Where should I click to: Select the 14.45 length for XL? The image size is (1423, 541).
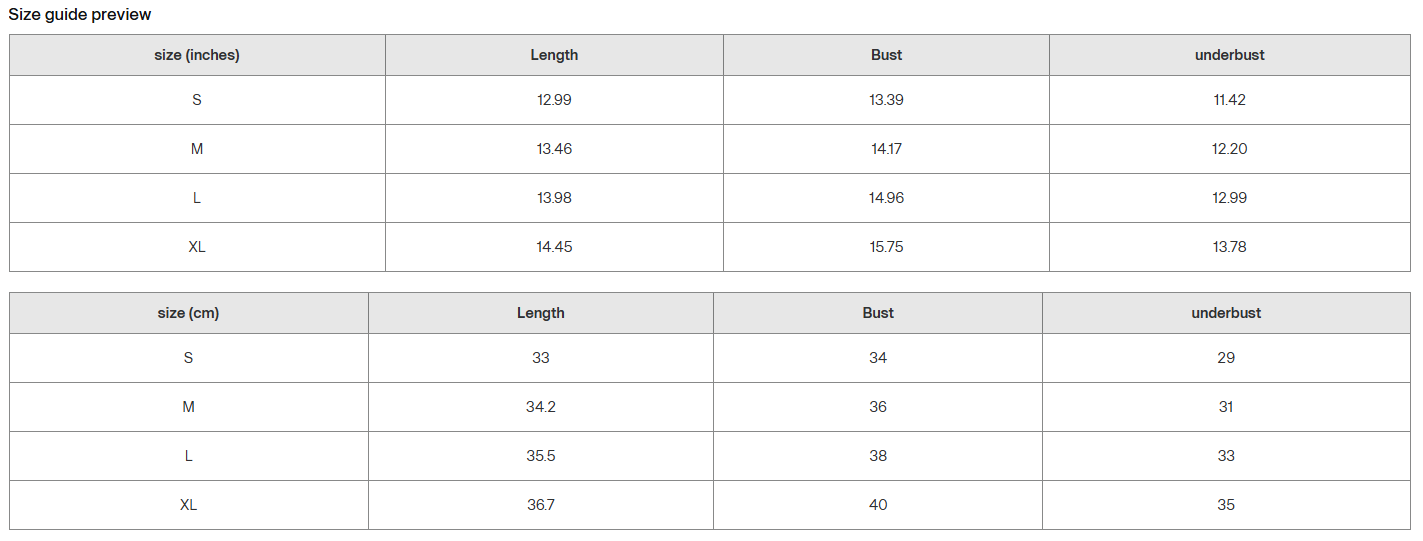click(x=554, y=247)
